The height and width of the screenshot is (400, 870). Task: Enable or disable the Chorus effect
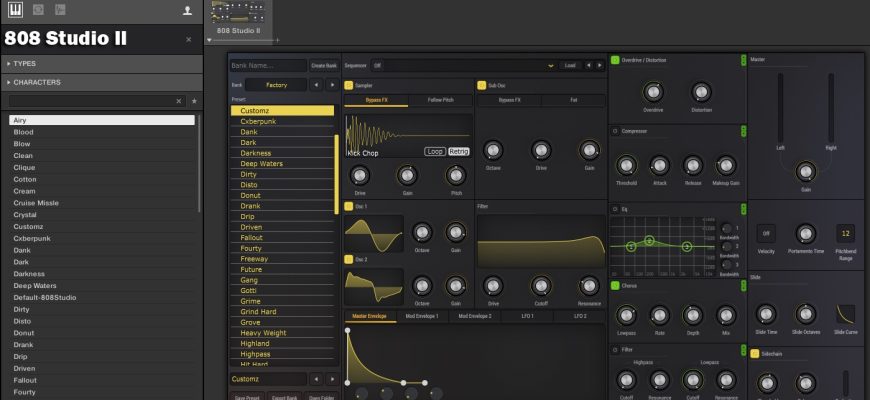615,286
